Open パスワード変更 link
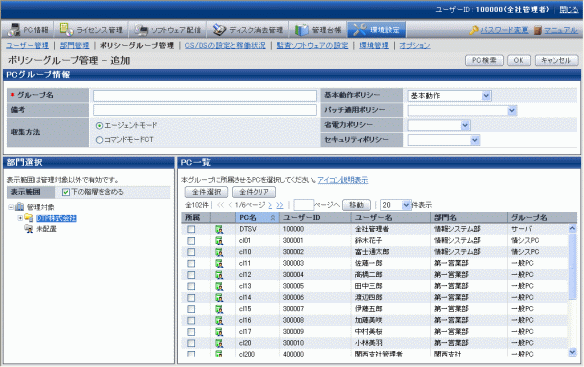Screen dimensions: 584x367 pyautogui.click(x=504, y=30)
